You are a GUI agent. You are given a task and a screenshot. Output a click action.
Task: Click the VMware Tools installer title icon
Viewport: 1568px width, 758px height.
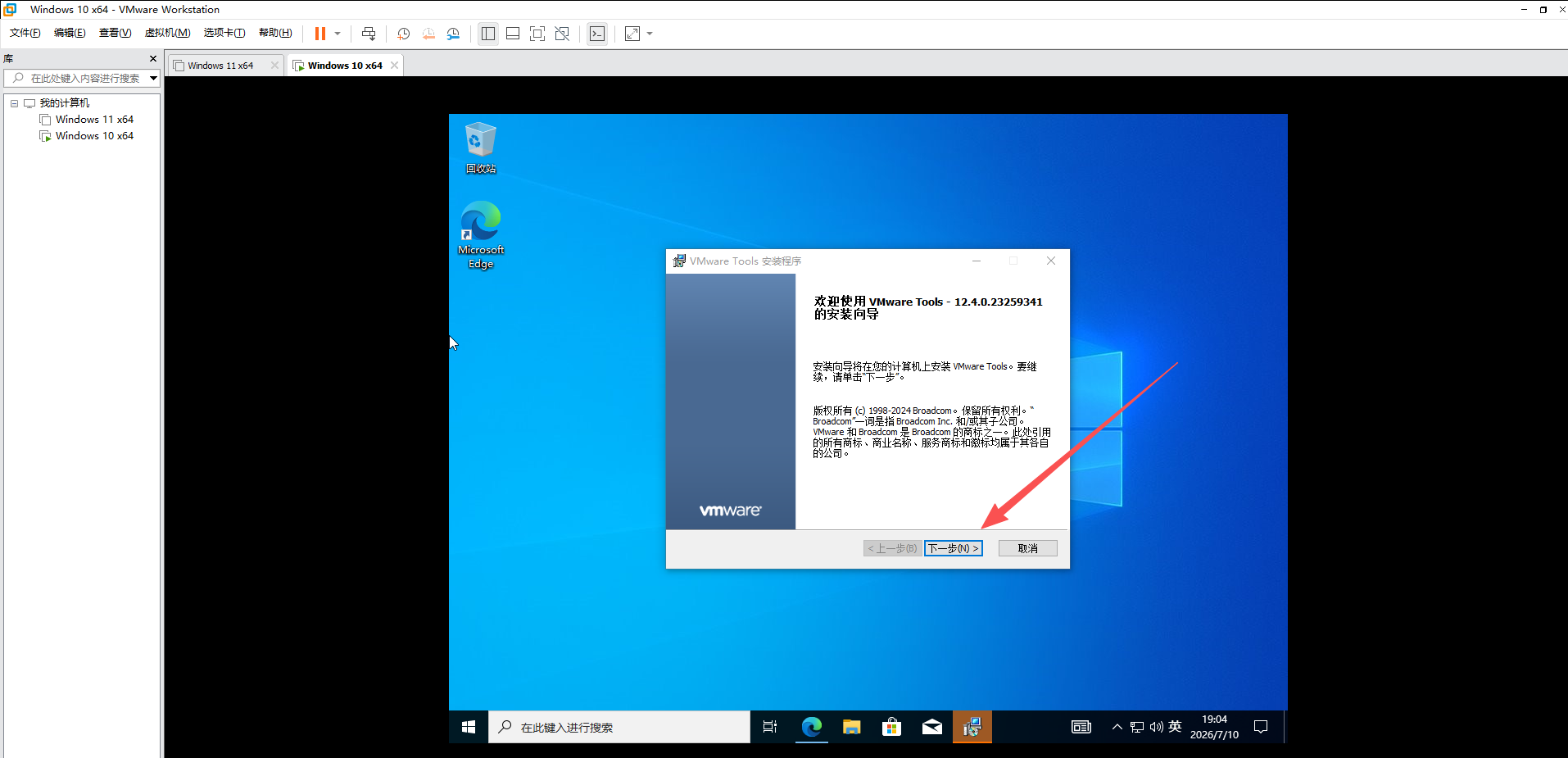tap(679, 261)
